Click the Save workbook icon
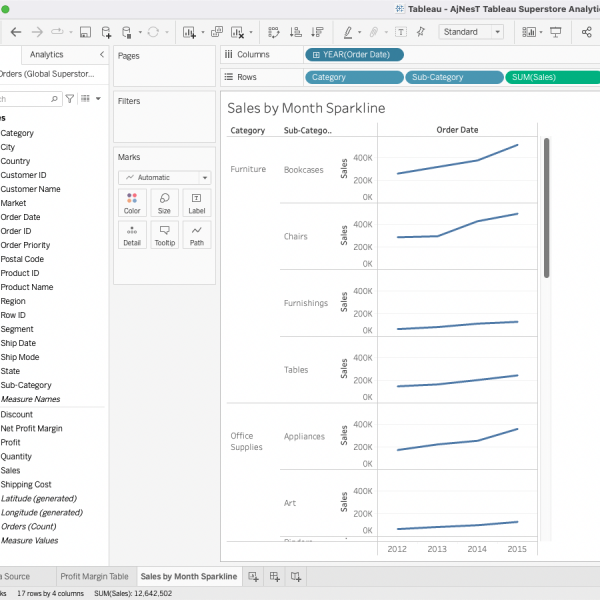Screen dimensions: 600x600 pyautogui.click(x=85, y=32)
